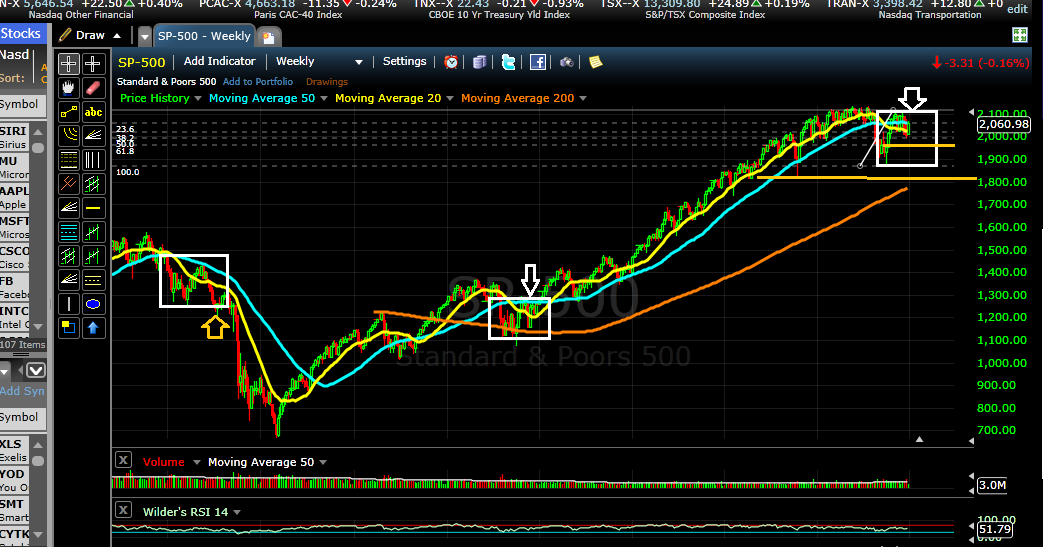Viewport: 1043px width, 547px height.
Task: Select MSFT in the watchlist
Action: [15, 228]
